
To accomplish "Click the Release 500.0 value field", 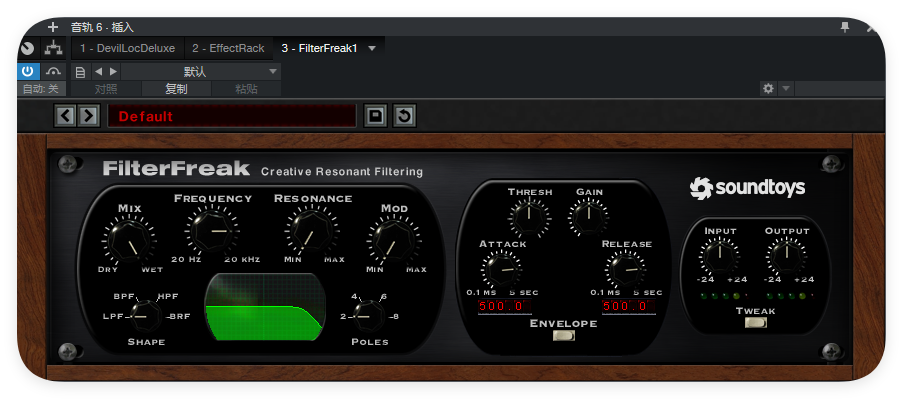I will (x=629, y=306).
